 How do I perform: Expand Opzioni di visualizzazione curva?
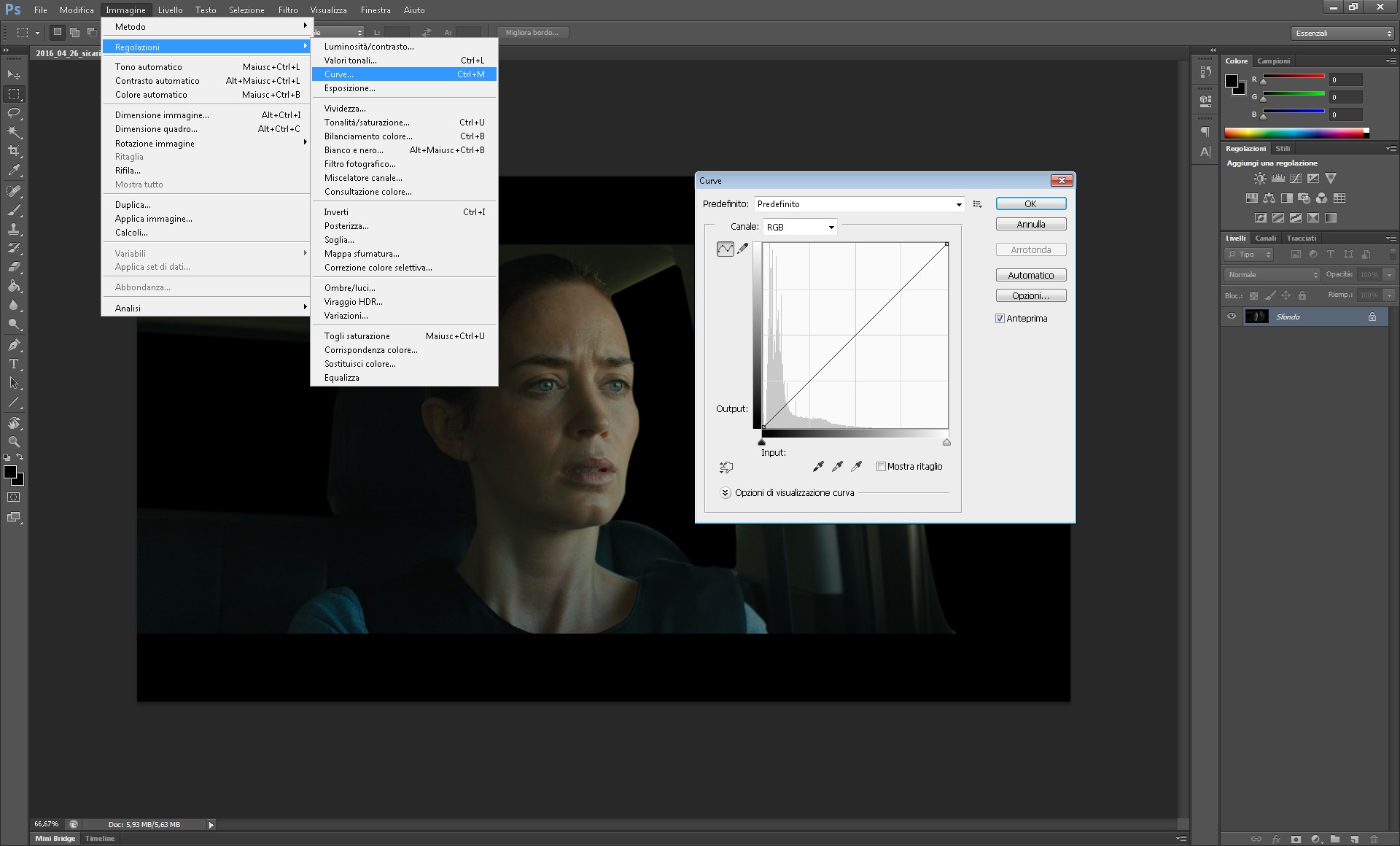coord(726,493)
